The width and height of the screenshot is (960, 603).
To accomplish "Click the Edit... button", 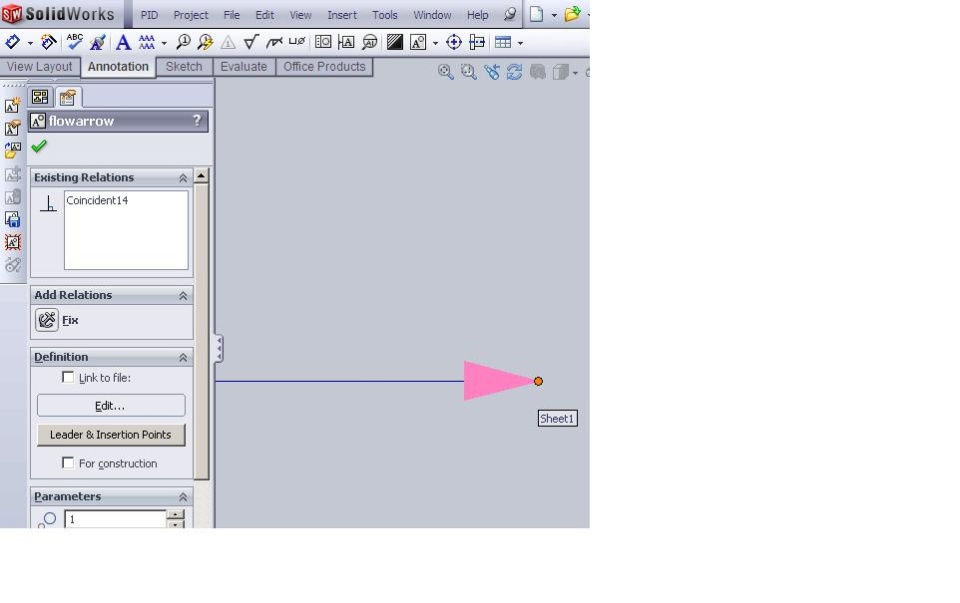I will [111, 405].
